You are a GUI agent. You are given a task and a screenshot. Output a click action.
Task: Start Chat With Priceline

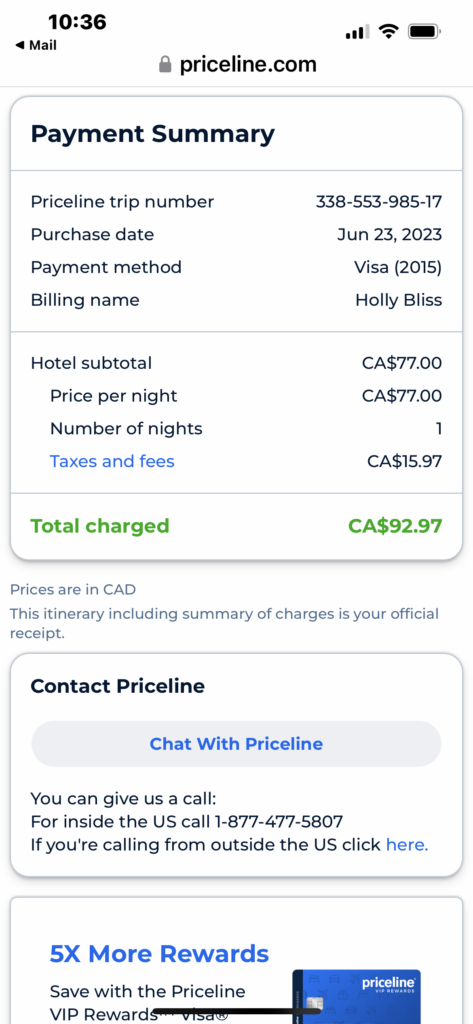coord(236,744)
